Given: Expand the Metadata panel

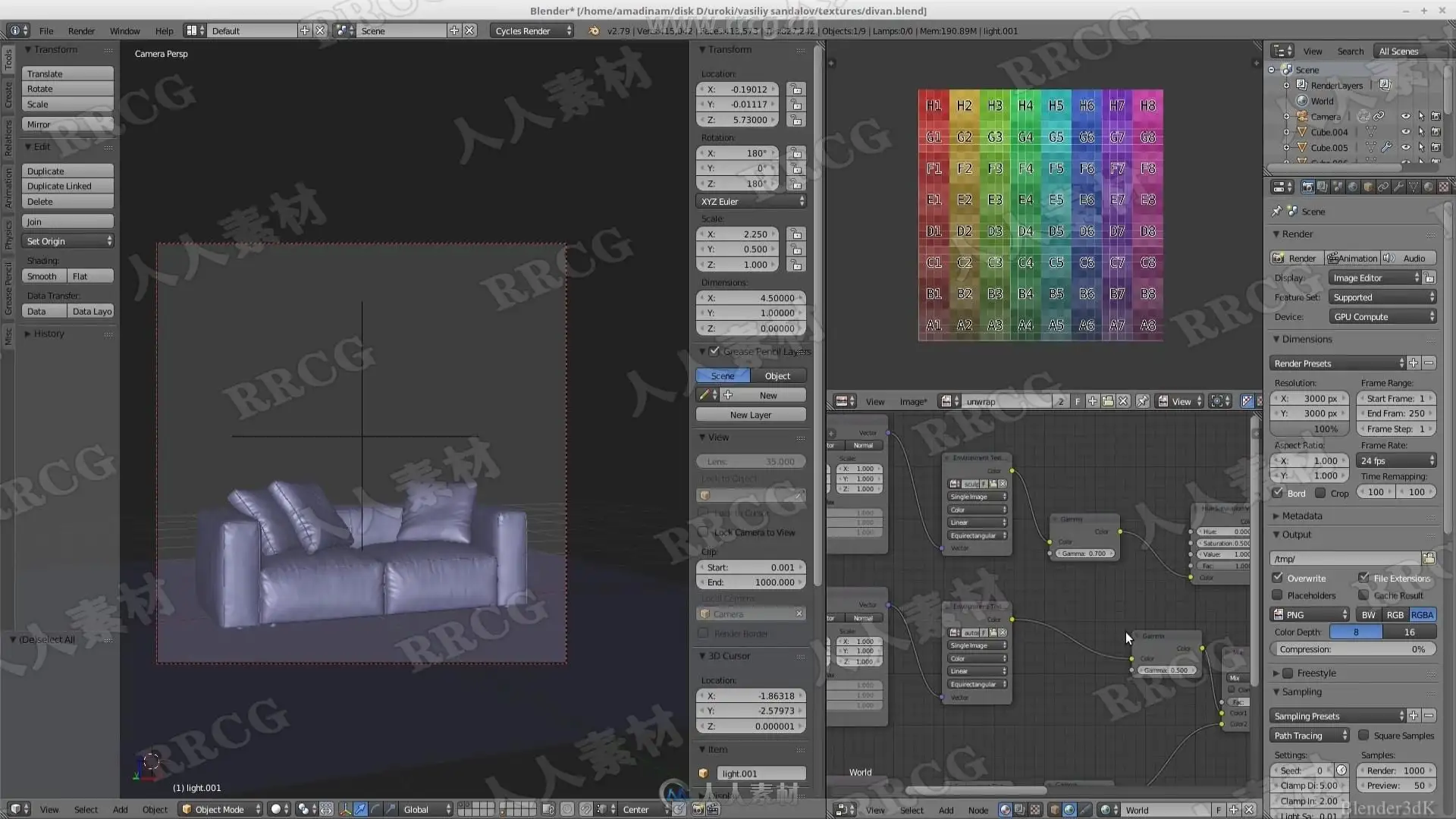Looking at the screenshot, I should pyautogui.click(x=1302, y=516).
